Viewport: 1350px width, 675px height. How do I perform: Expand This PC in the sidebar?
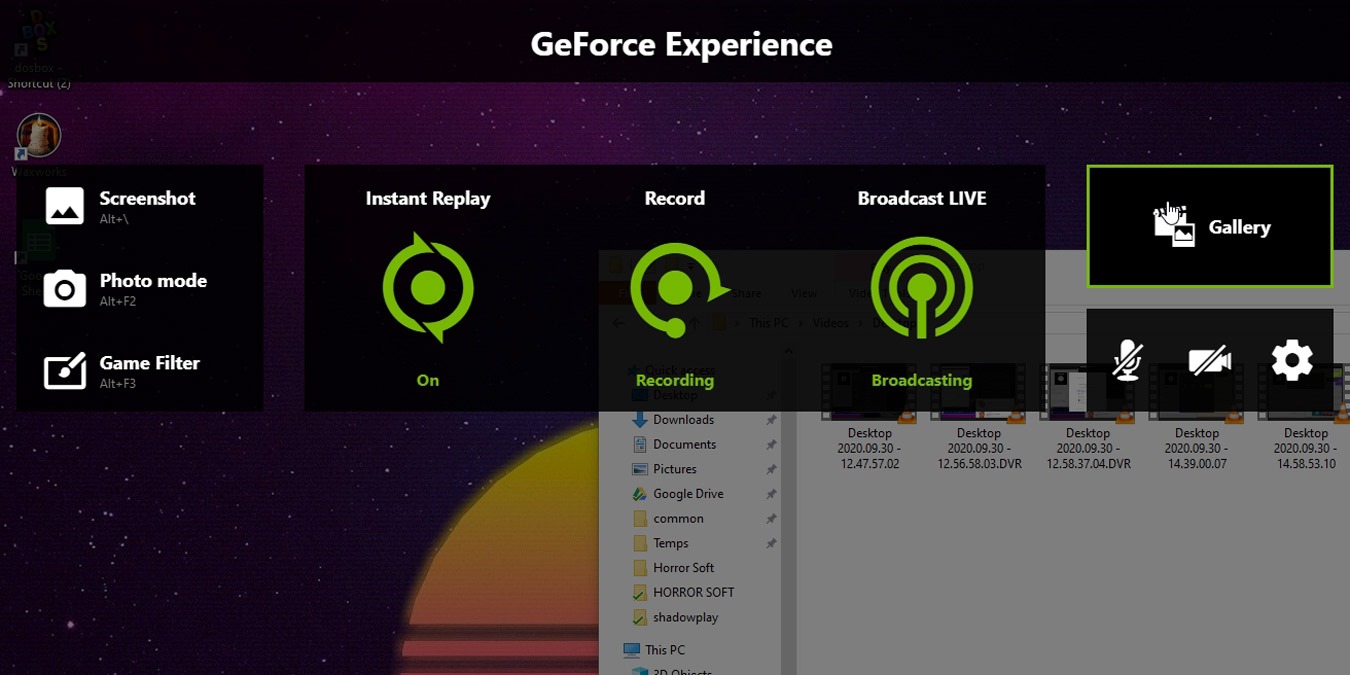[x=617, y=650]
